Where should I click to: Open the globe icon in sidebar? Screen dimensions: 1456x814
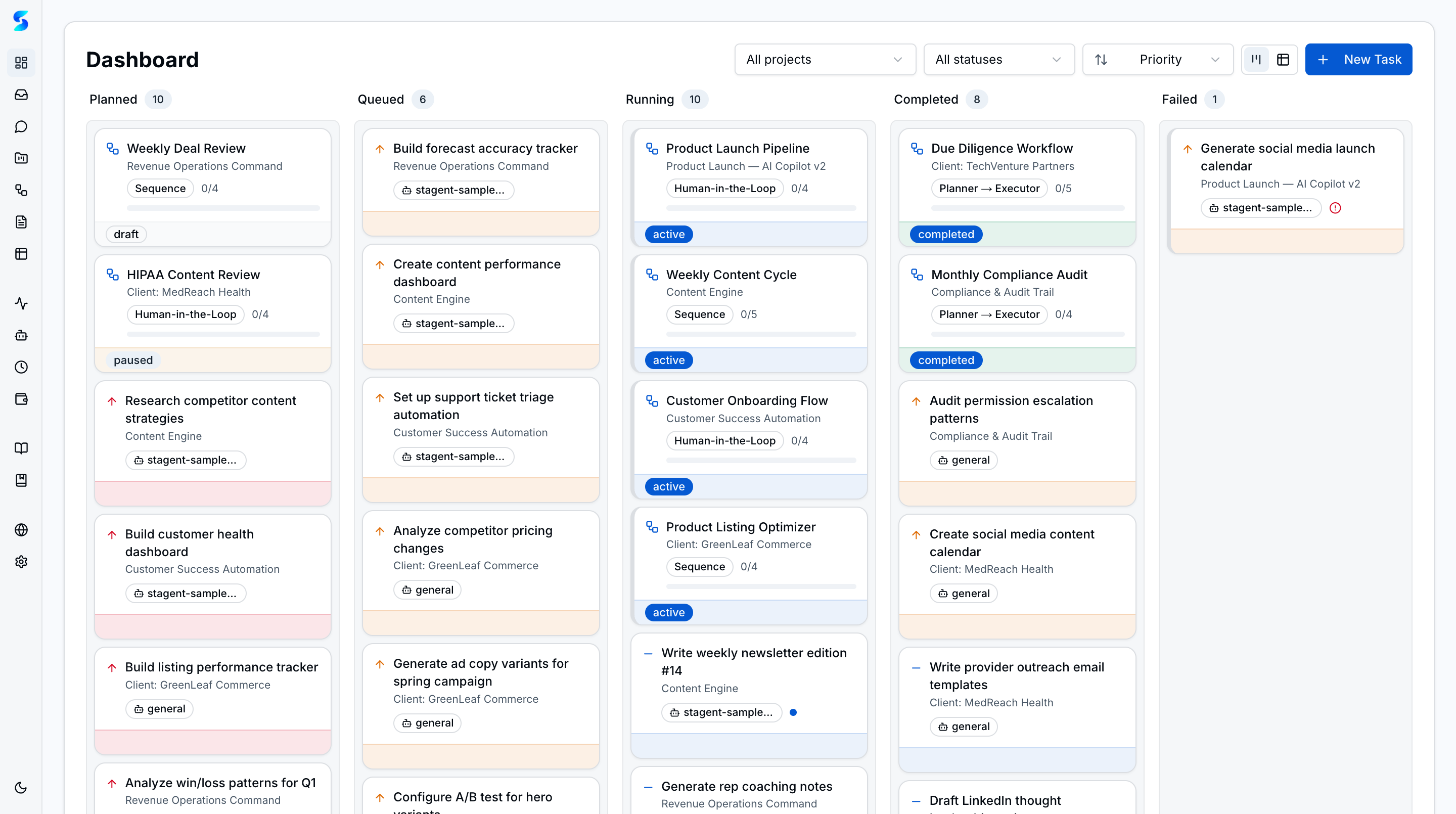pos(21,530)
